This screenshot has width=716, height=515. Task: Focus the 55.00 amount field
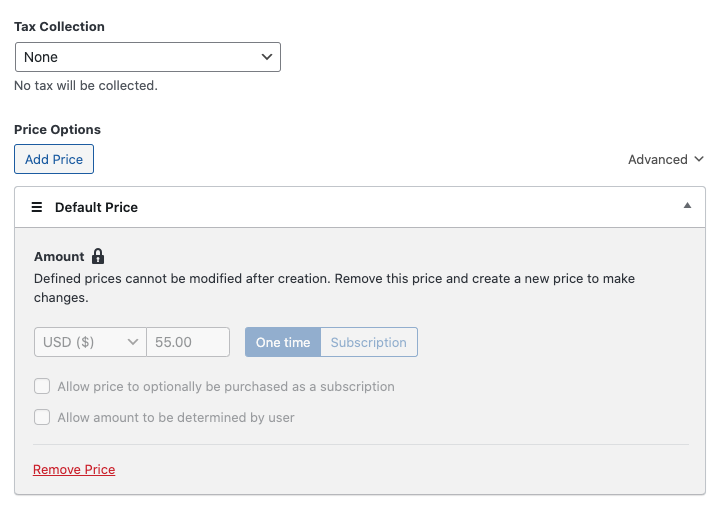coord(188,342)
